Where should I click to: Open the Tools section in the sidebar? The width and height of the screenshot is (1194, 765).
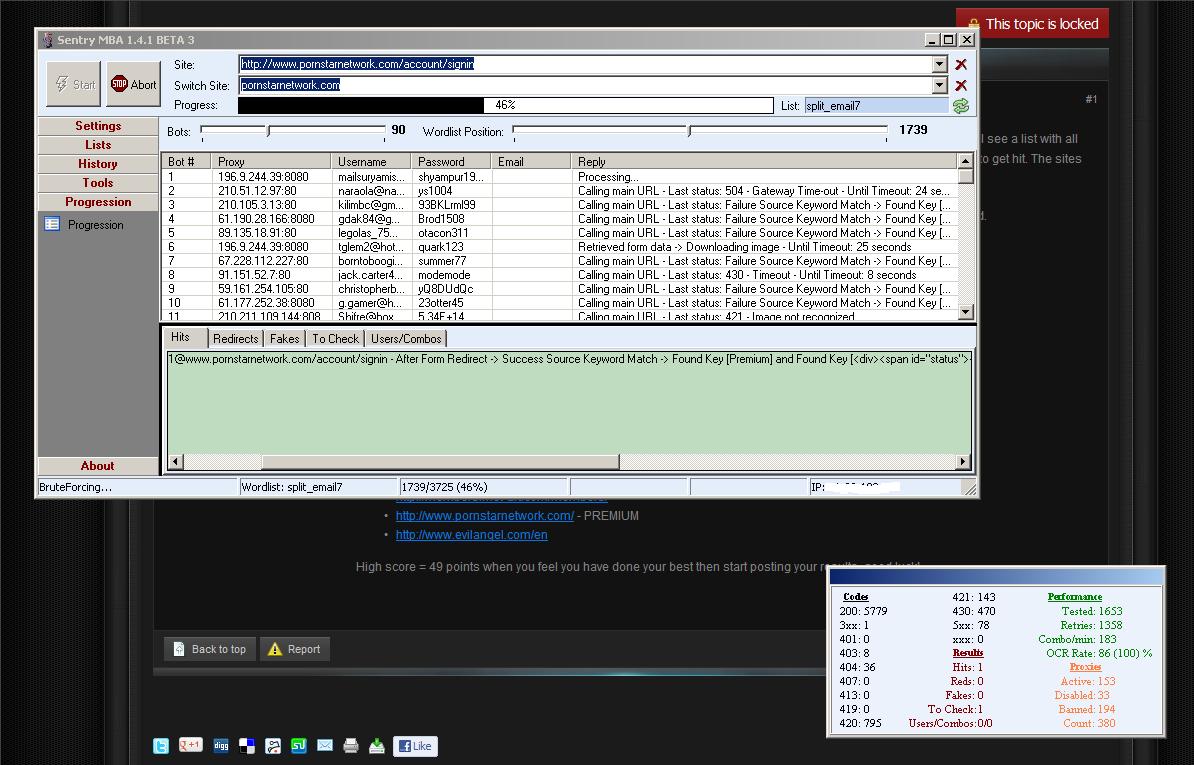98,183
